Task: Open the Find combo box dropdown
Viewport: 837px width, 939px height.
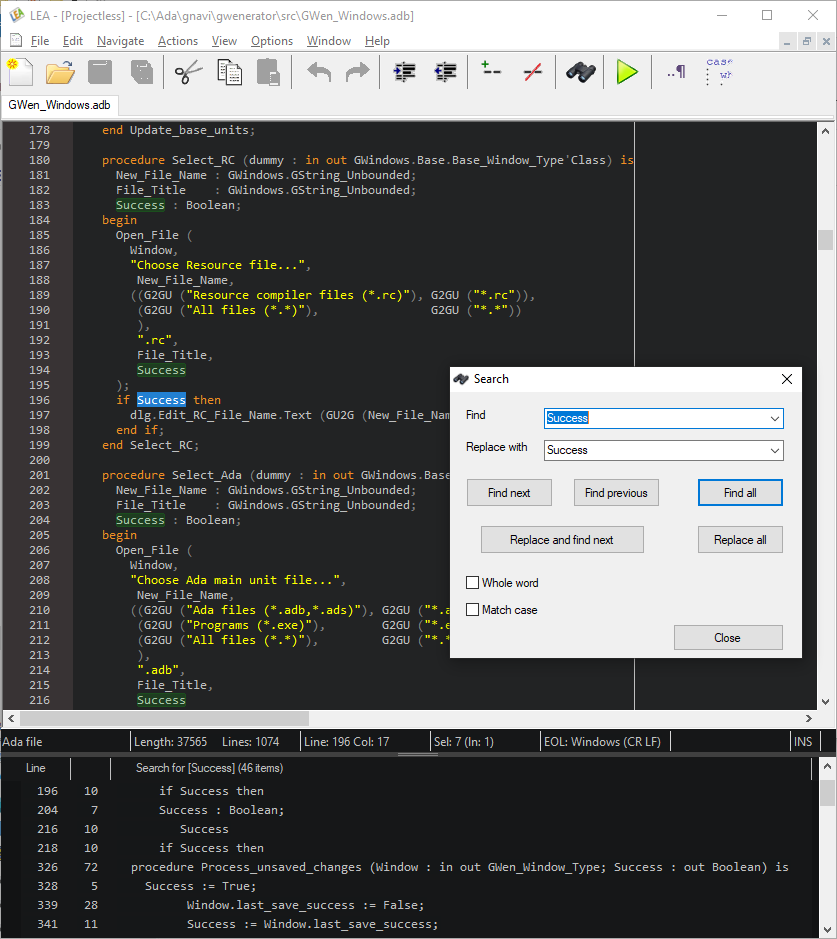Action: coord(774,418)
